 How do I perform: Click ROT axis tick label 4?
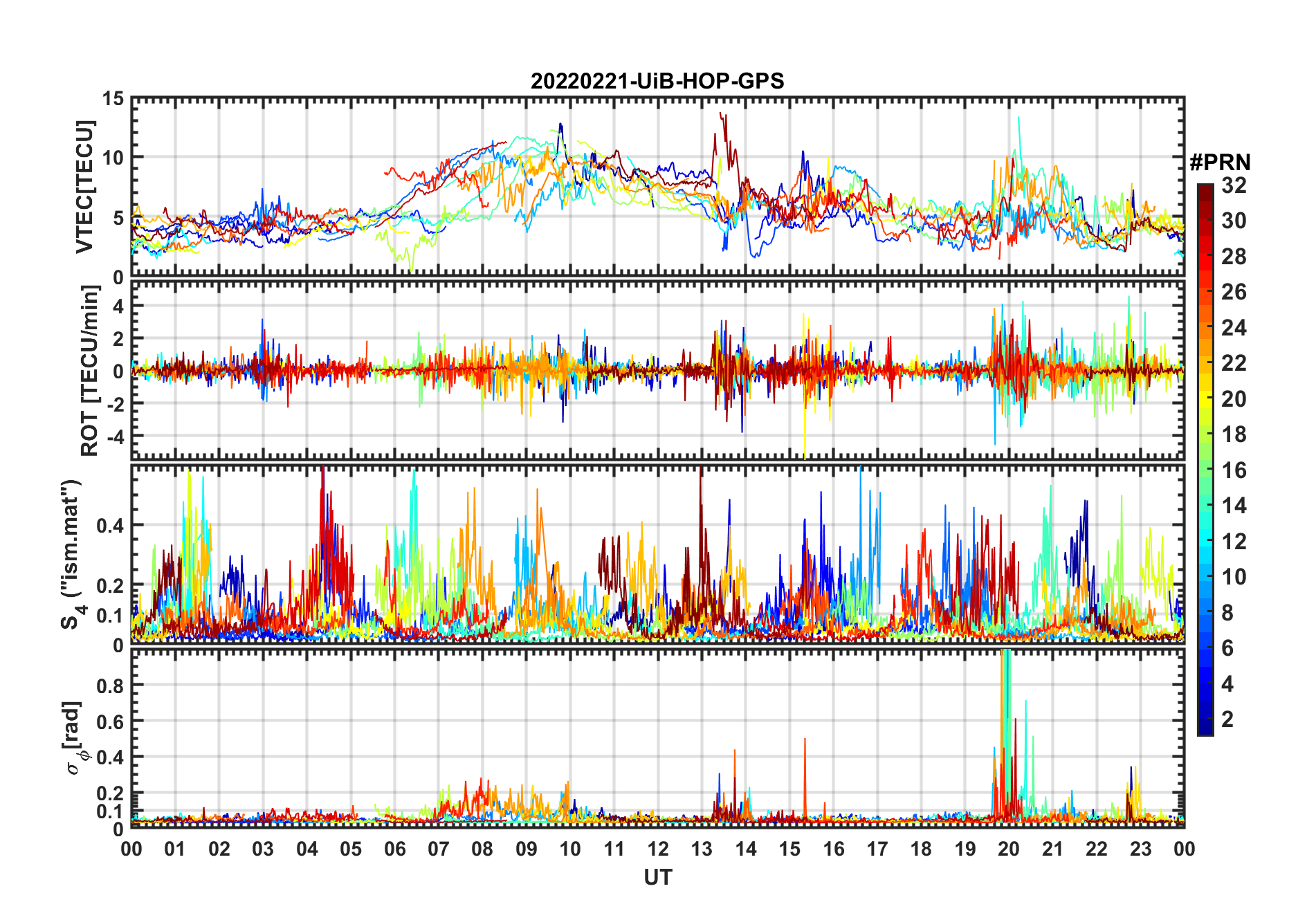click(119, 306)
